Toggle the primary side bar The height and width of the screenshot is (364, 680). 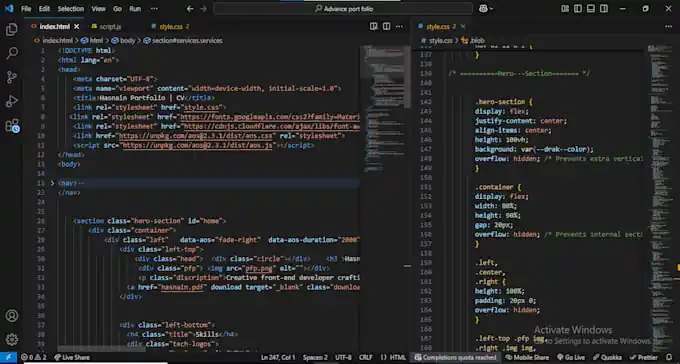click(x=578, y=9)
